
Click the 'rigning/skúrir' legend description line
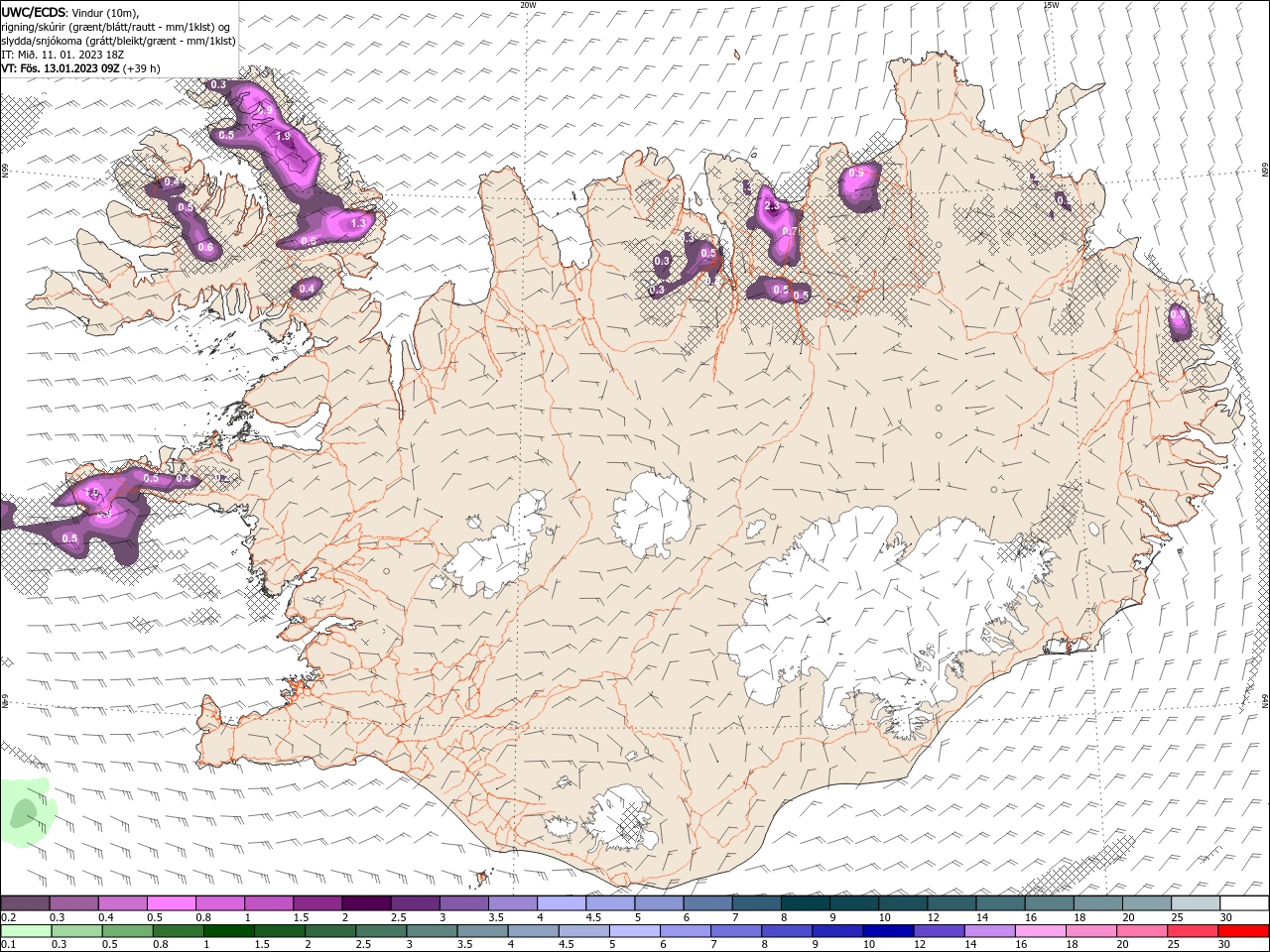click(115, 27)
